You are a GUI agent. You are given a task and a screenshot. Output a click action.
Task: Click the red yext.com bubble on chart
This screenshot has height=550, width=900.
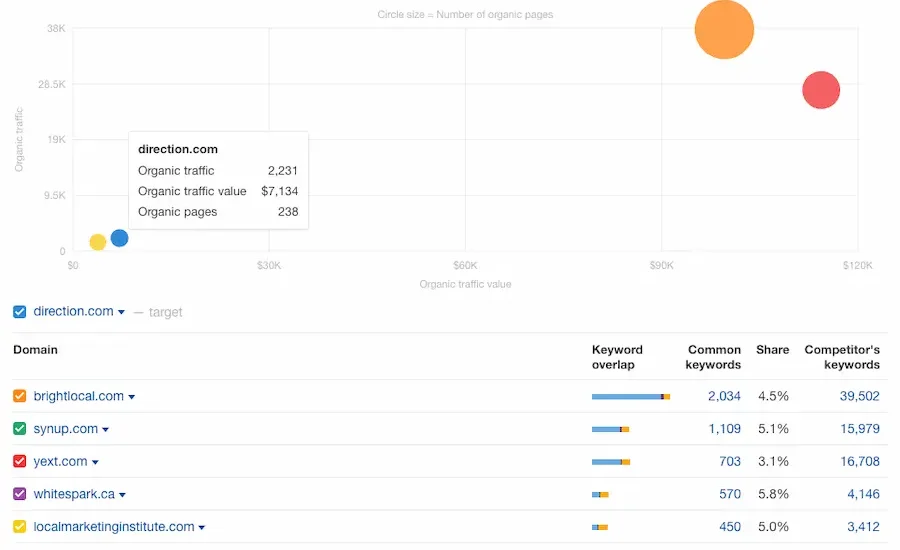tap(820, 90)
